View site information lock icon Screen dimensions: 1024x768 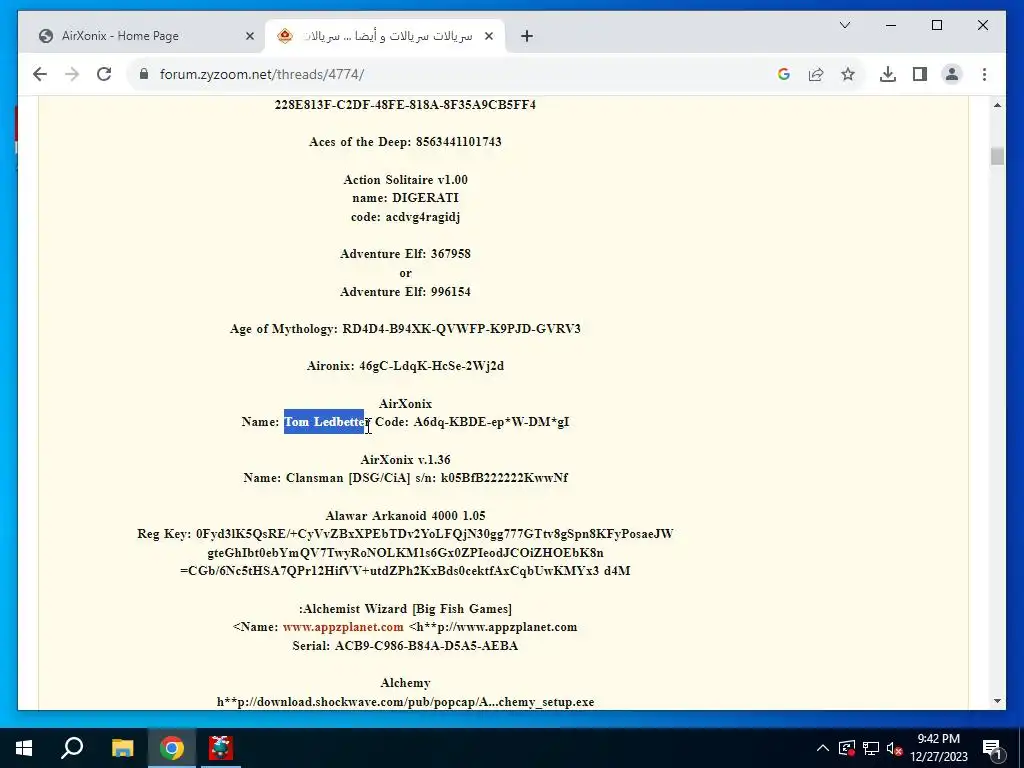[x=144, y=74]
